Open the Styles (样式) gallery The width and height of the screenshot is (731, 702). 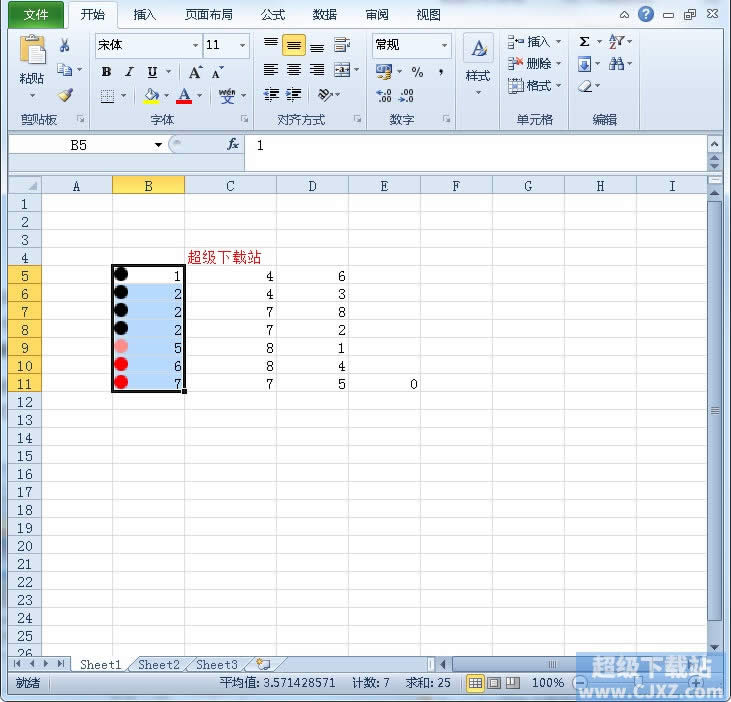pyautogui.click(x=478, y=62)
